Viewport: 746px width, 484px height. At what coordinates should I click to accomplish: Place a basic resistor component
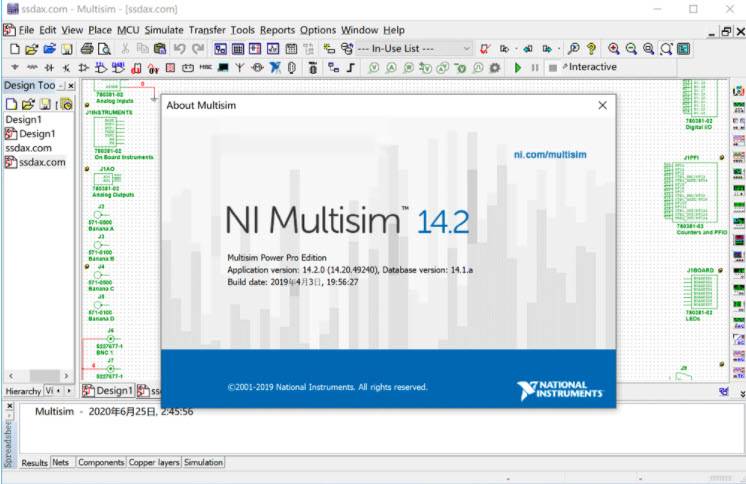(32, 68)
